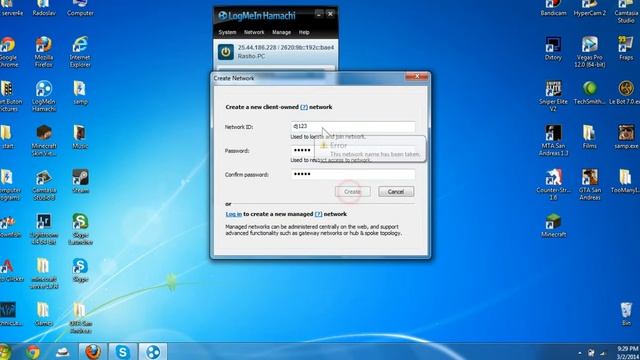Select the green block Minecraft desktop icon
This screenshot has height=360, width=640.
553,226
